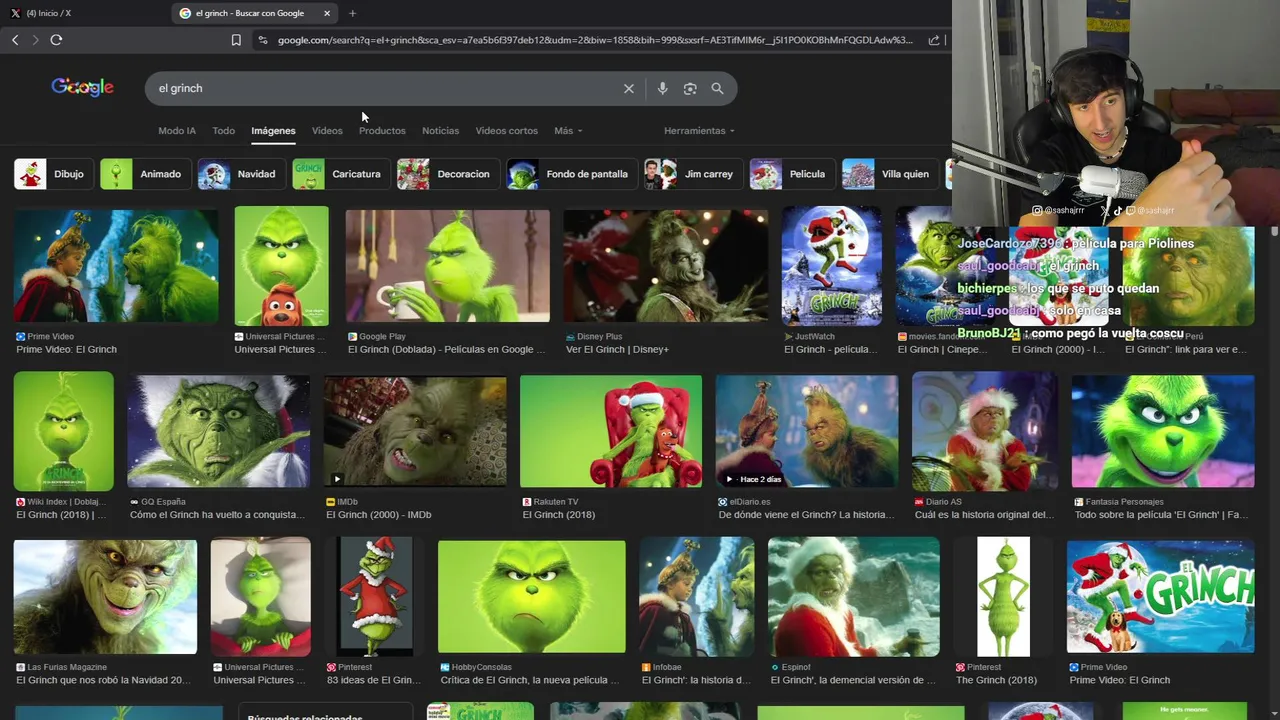The width and height of the screenshot is (1280, 720).
Task: Open the Pinterest 'The Grinch (2018)' image
Action: pyautogui.click(x=1003, y=597)
